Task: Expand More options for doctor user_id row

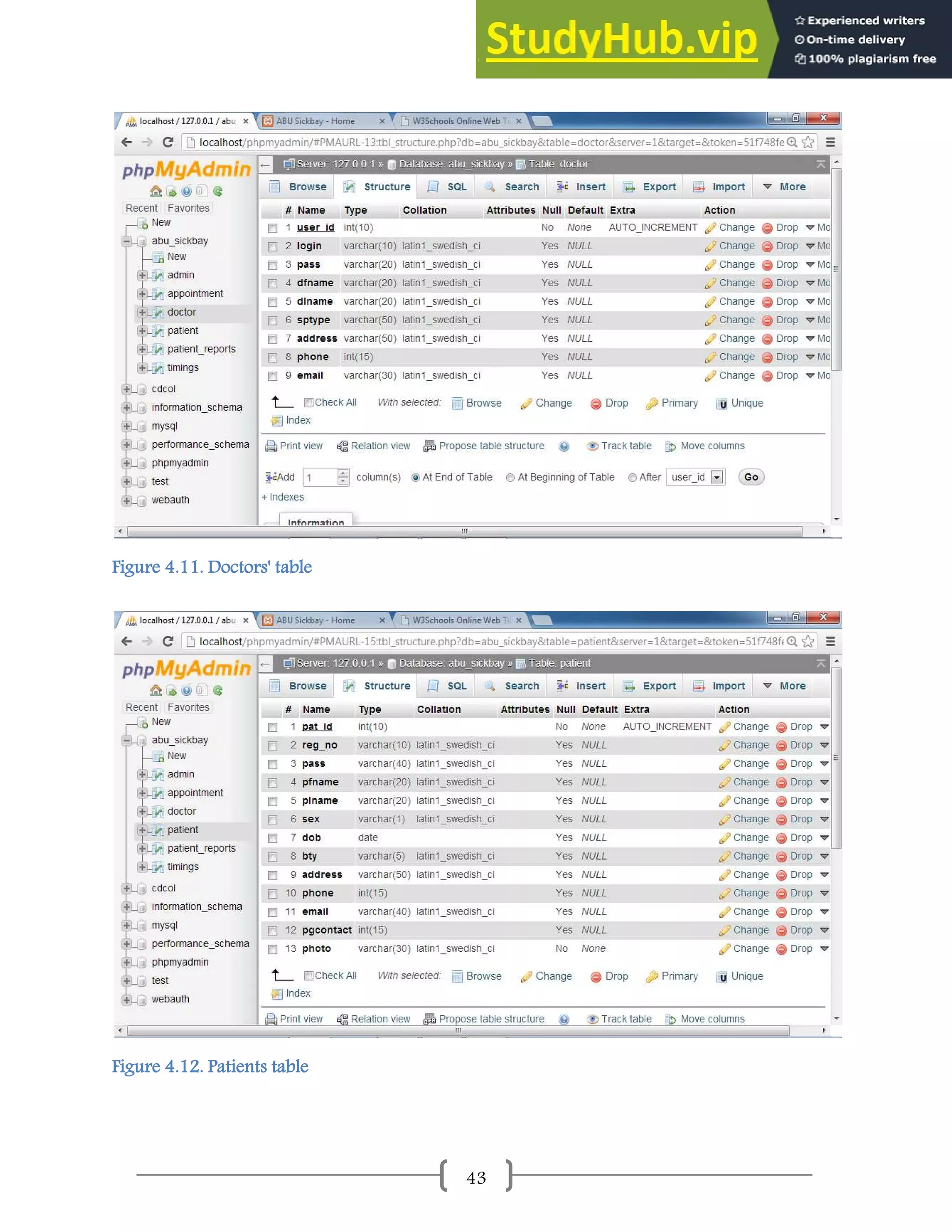Action: [x=818, y=227]
